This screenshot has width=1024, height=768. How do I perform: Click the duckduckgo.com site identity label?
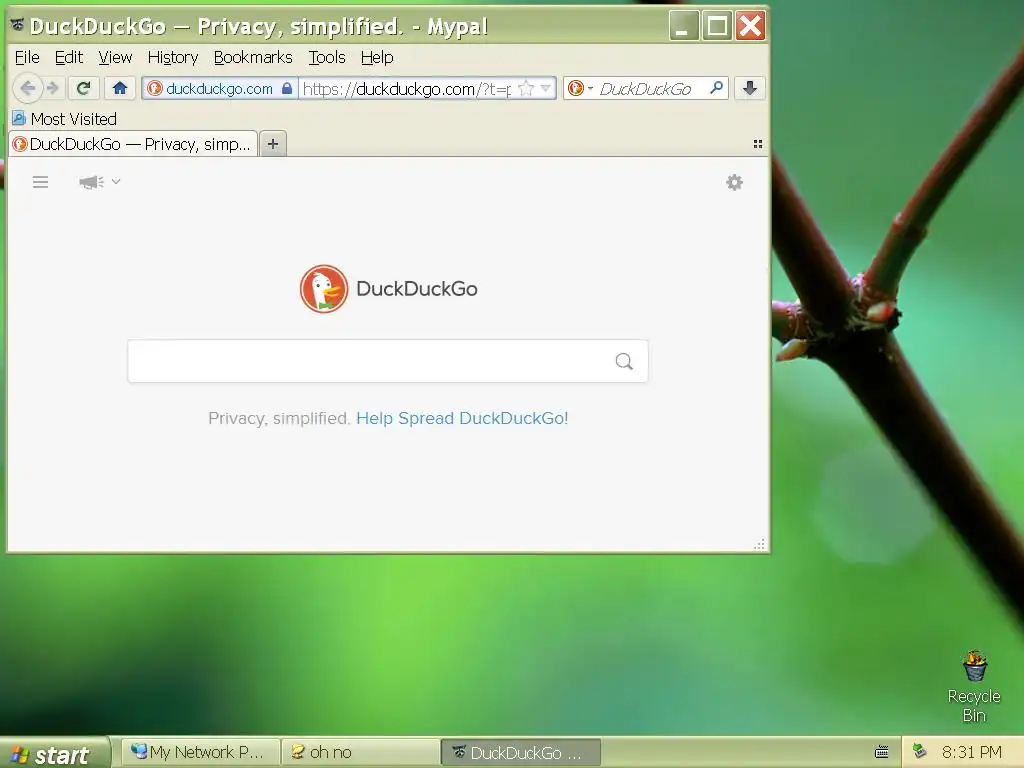[x=219, y=89]
